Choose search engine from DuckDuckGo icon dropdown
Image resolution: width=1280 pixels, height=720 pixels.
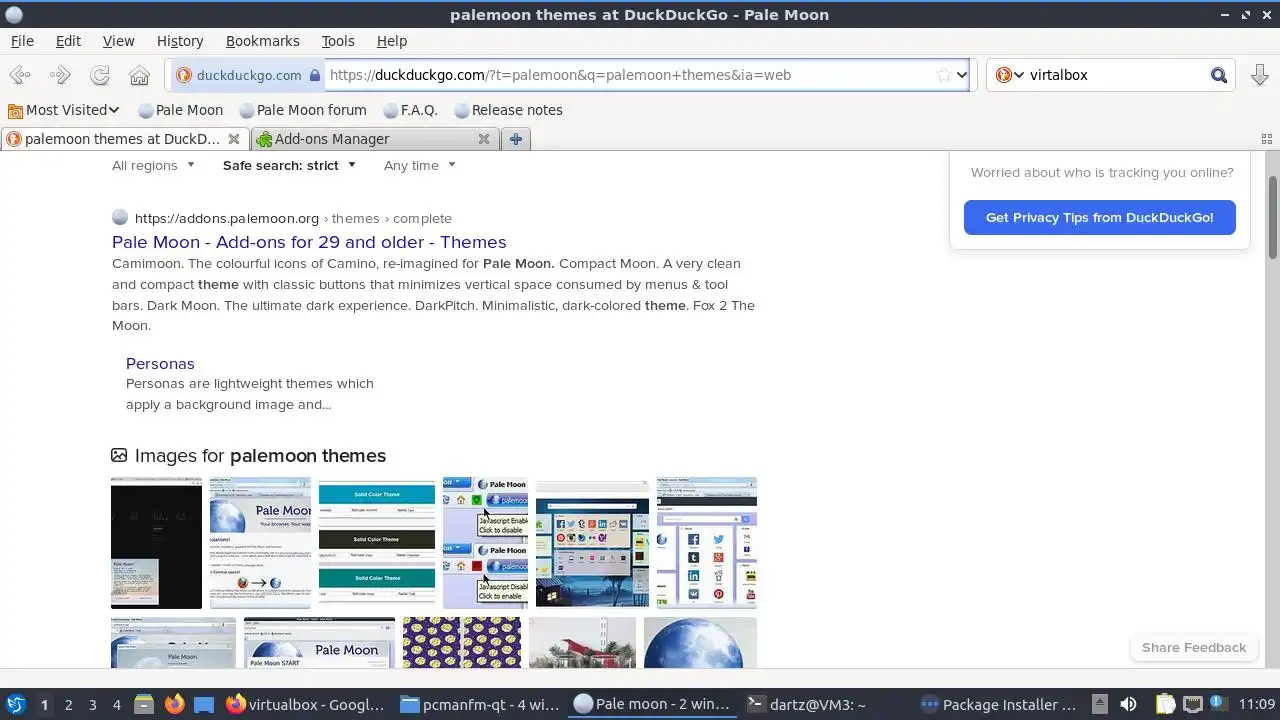(x=1010, y=75)
